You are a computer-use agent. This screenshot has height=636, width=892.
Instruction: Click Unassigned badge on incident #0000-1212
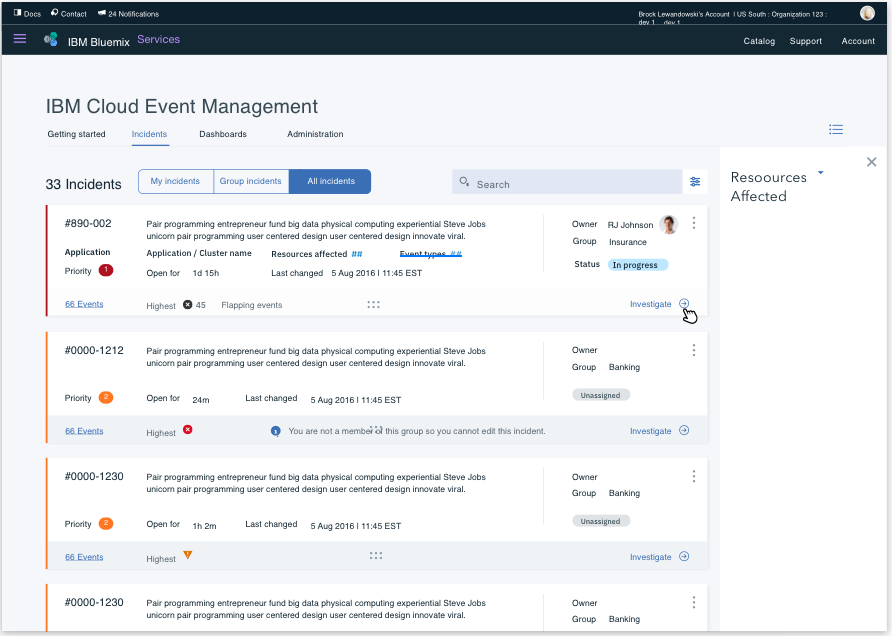(x=601, y=395)
